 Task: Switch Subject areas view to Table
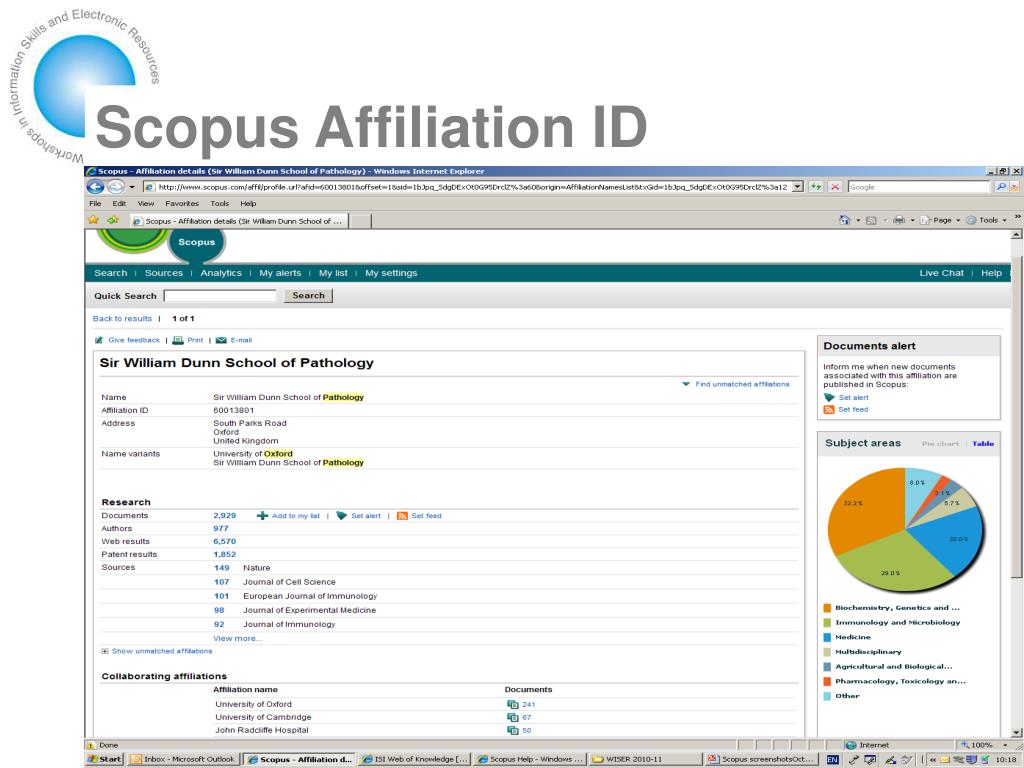983,443
